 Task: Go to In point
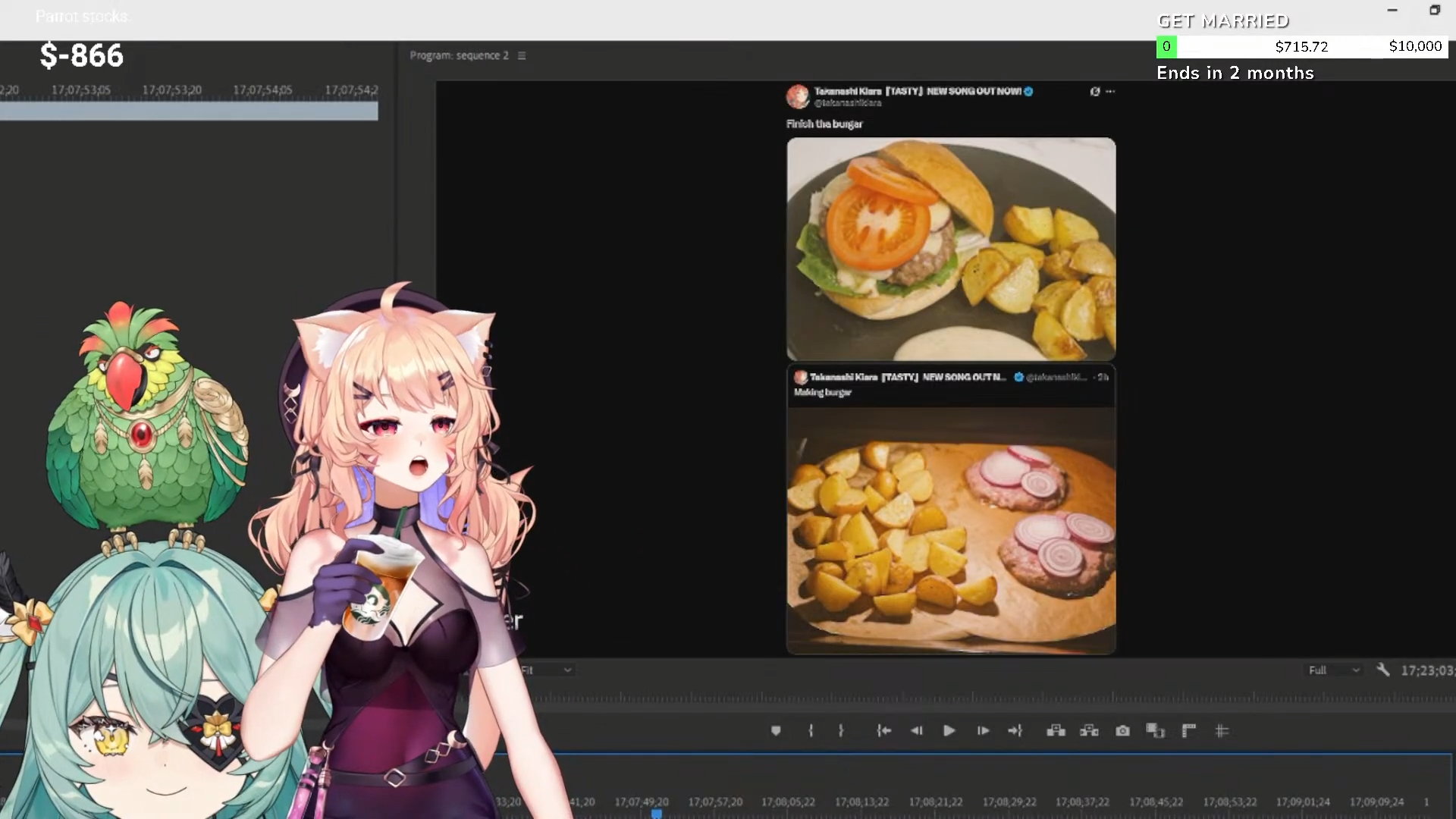pyautogui.click(x=883, y=731)
